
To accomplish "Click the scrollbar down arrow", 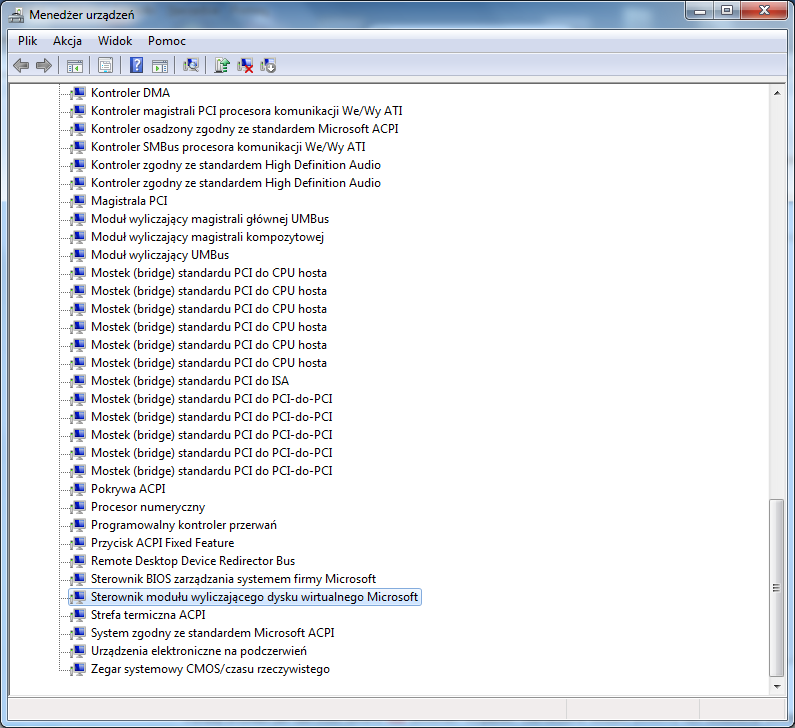I will click(777, 686).
